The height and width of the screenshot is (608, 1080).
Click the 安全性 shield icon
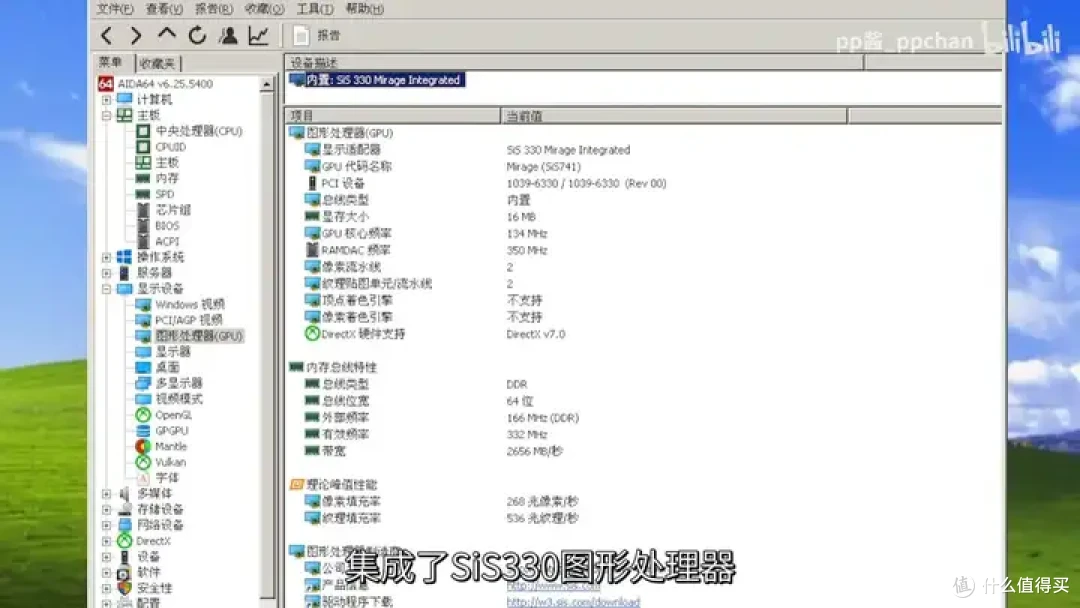(x=124, y=589)
